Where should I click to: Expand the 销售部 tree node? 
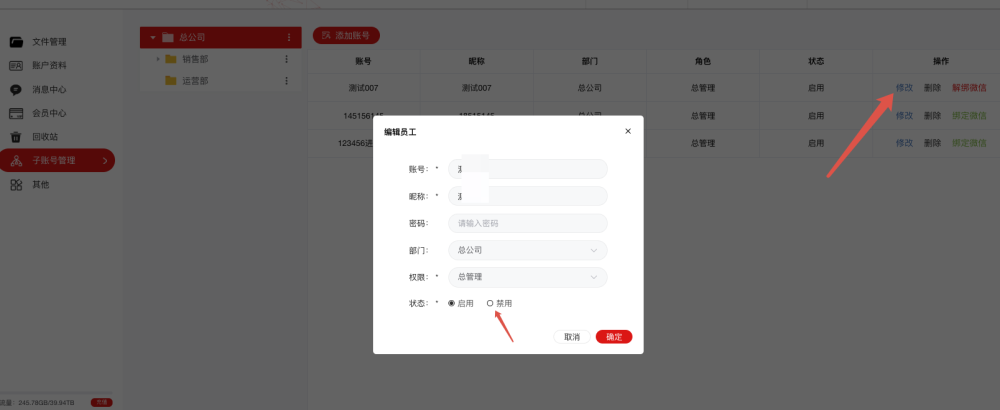point(158,59)
